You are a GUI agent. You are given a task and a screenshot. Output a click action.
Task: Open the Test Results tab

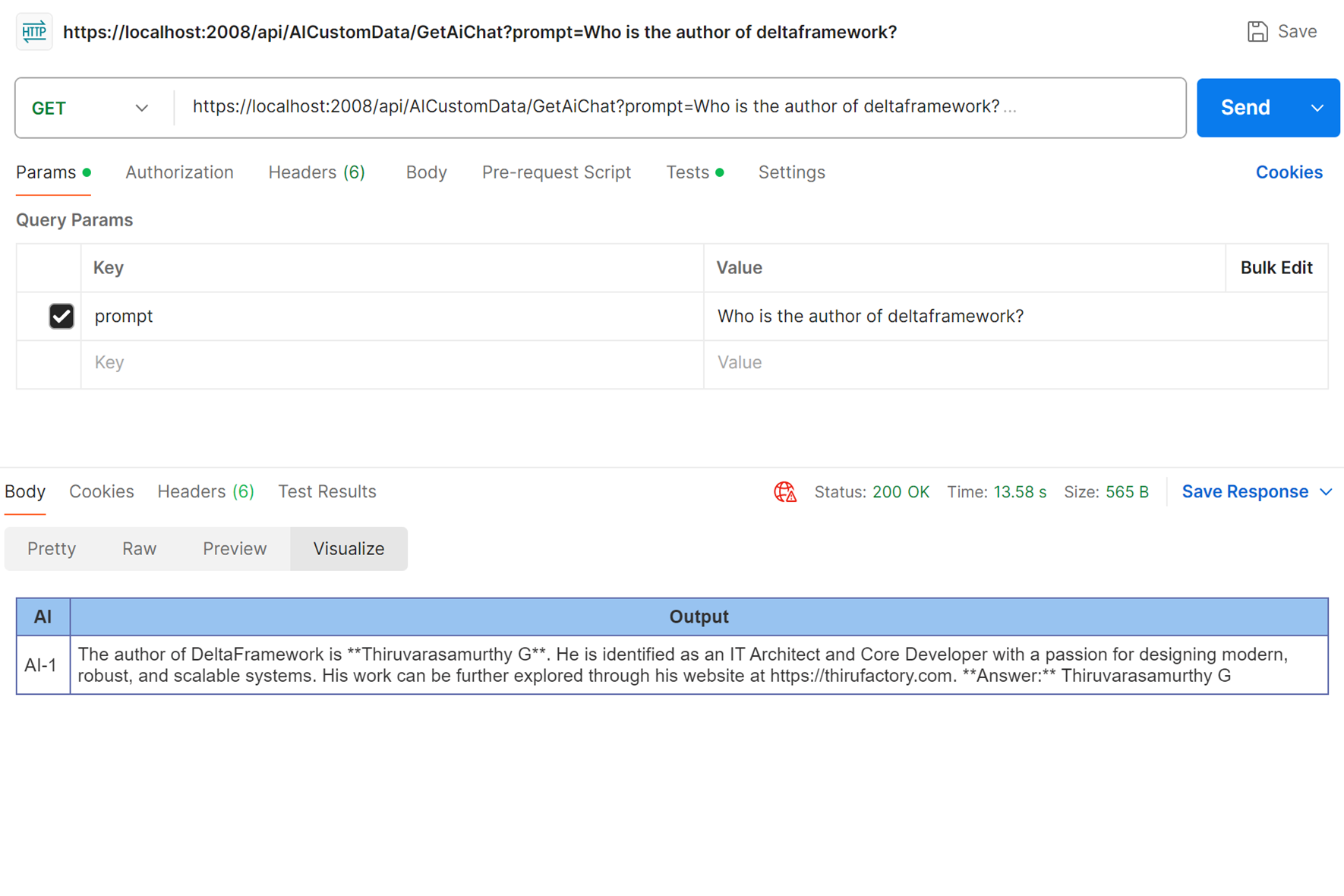coord(327,492)
